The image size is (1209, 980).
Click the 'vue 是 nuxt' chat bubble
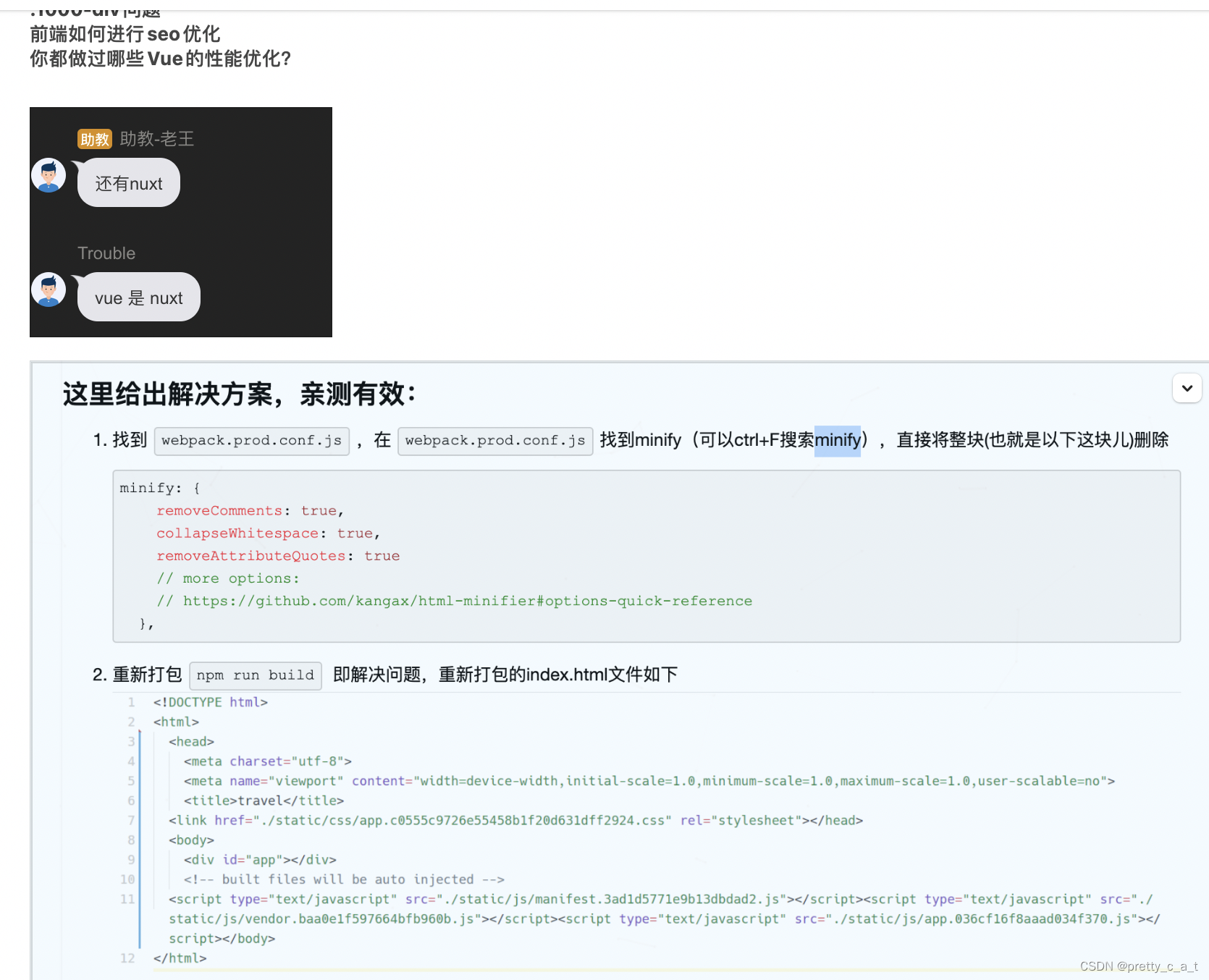[139, 297]
